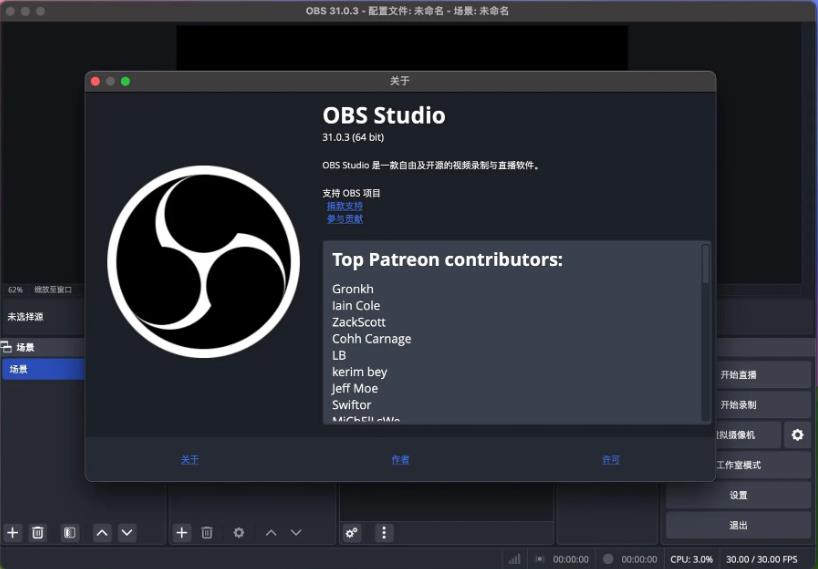The image size is (818, 569).
Task: Open 设置 settings button
Action: tap(738, 495)
